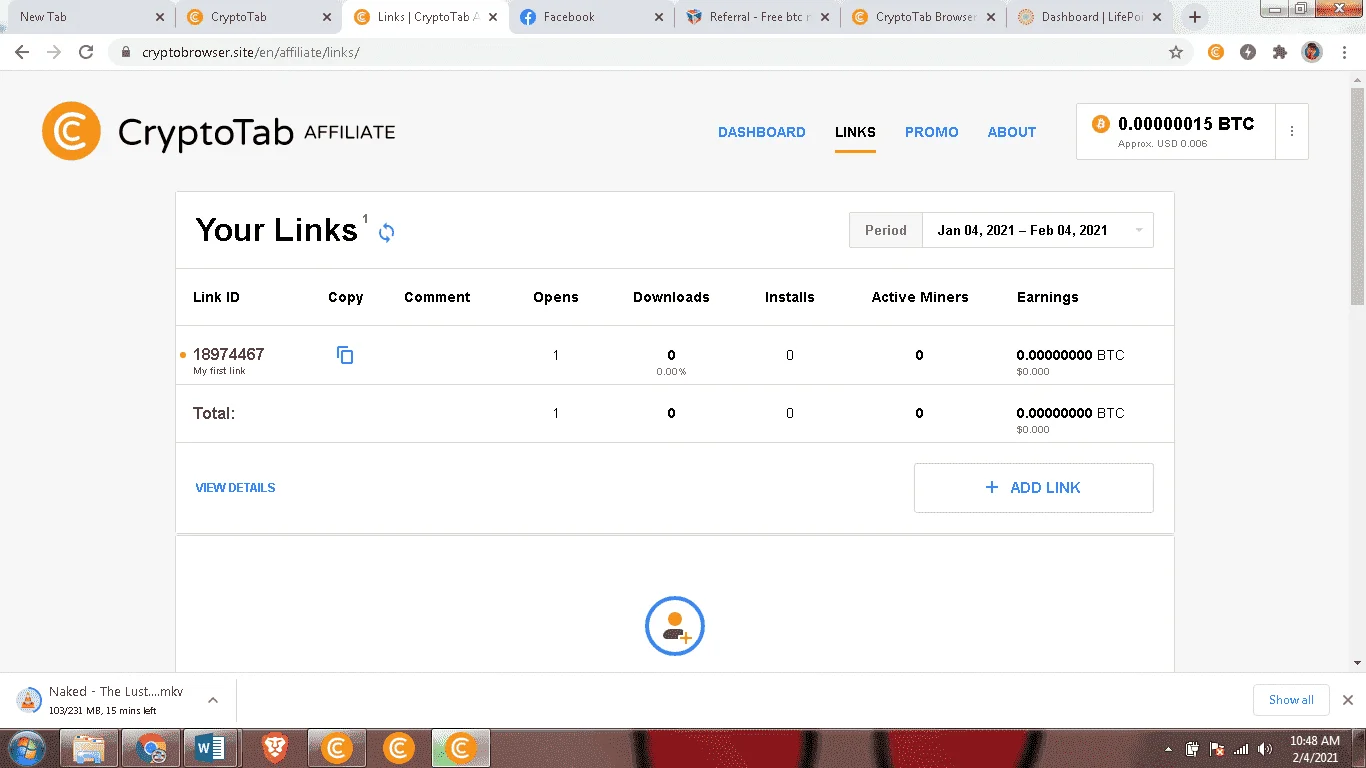The height and width of the screenshot is (768, 1366).
Task: Dismiss the downloads bar
Action: tap(1347, 700)
